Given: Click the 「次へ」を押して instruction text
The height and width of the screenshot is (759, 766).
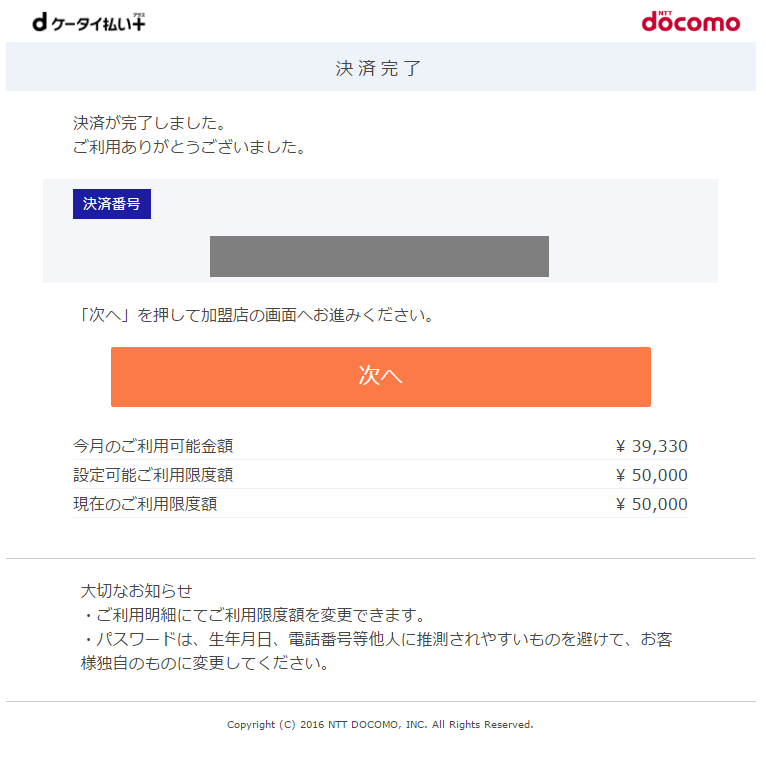Looking at the screenshot, I should 255,315.
